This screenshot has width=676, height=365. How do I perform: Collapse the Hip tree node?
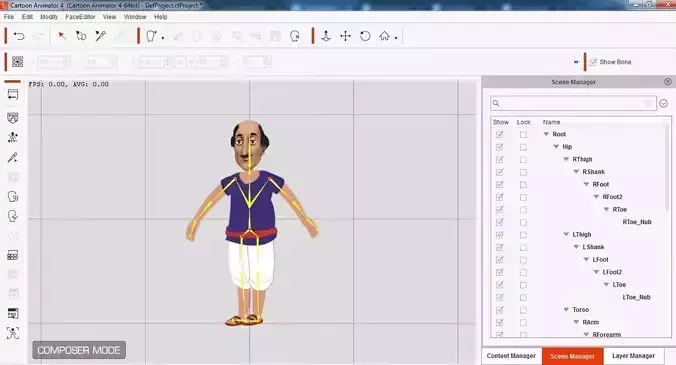coord(556,147)
